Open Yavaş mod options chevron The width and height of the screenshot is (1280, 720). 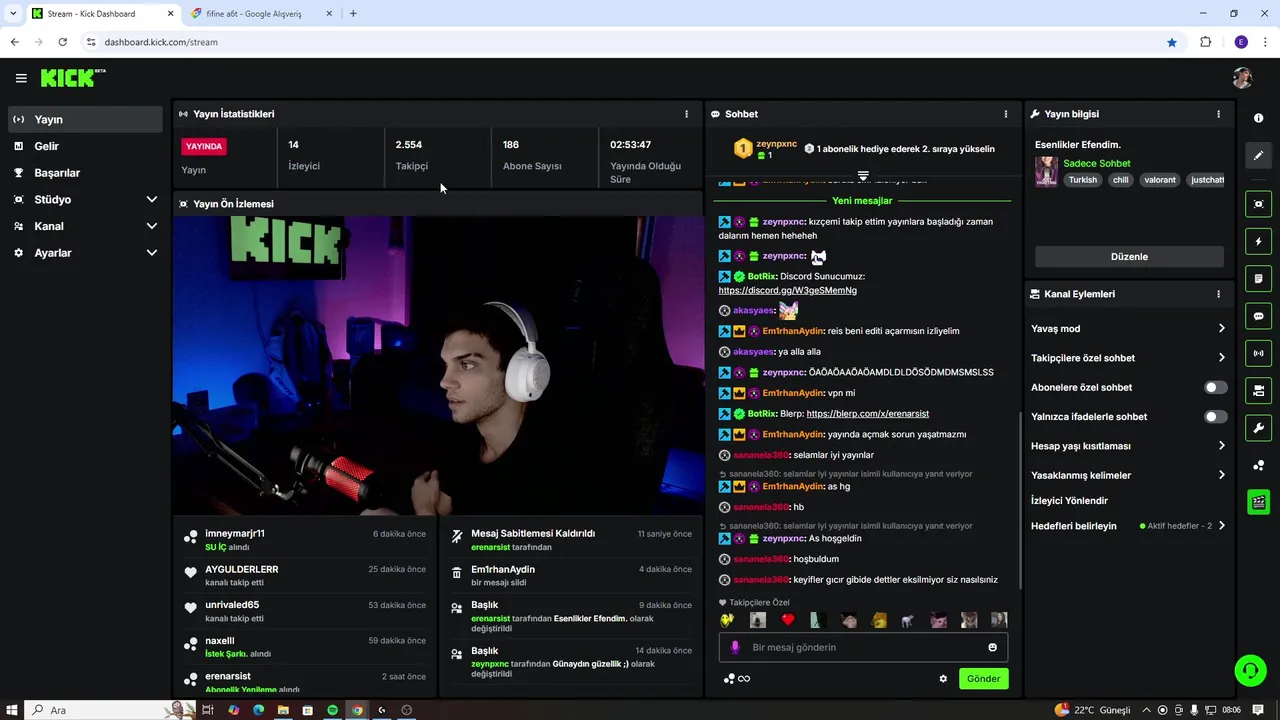(1221, 328)
